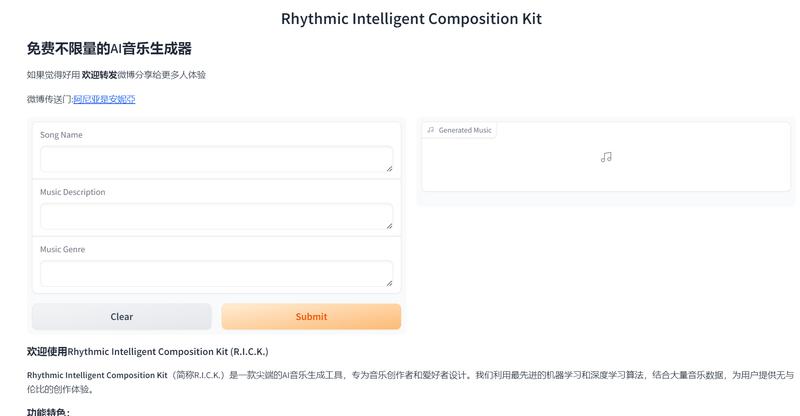Click the Music Genre textbox resize handle
This screenshot has width=800, height=416.
(x=389, y=283)
